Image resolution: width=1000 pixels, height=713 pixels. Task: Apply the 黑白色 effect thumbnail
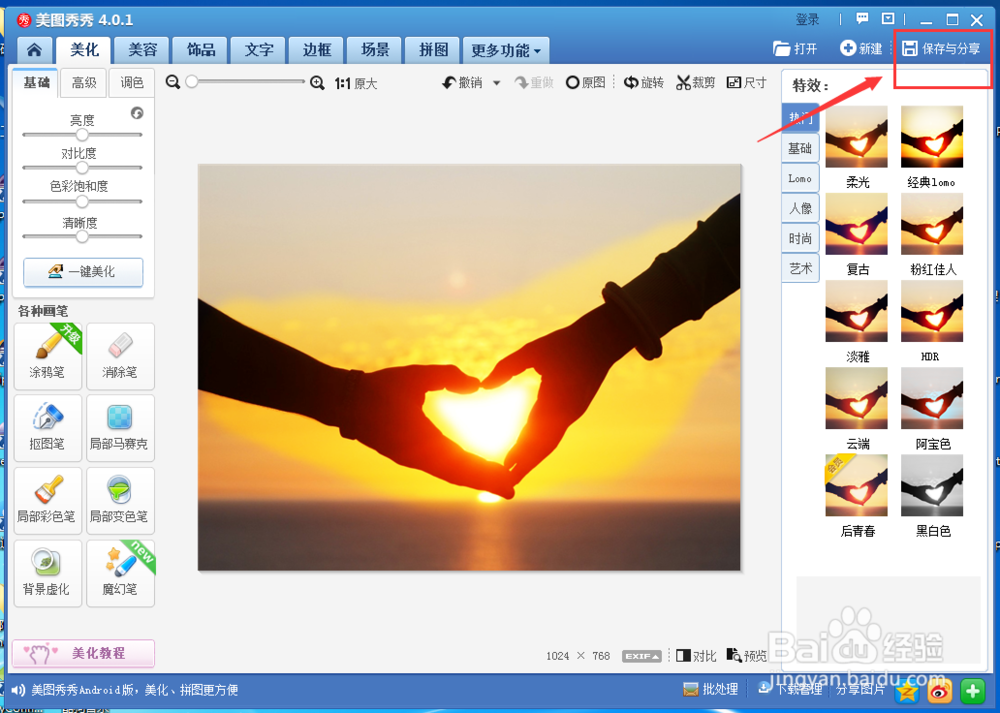[932, 485]
